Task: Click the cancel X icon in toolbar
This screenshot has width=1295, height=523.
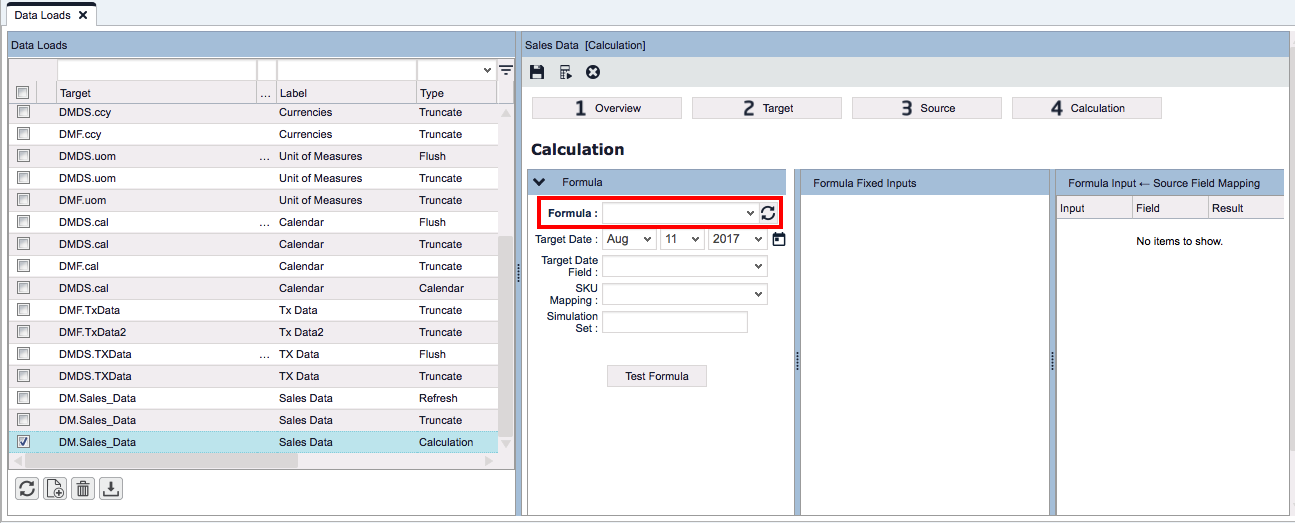Action: pos(593,72)
